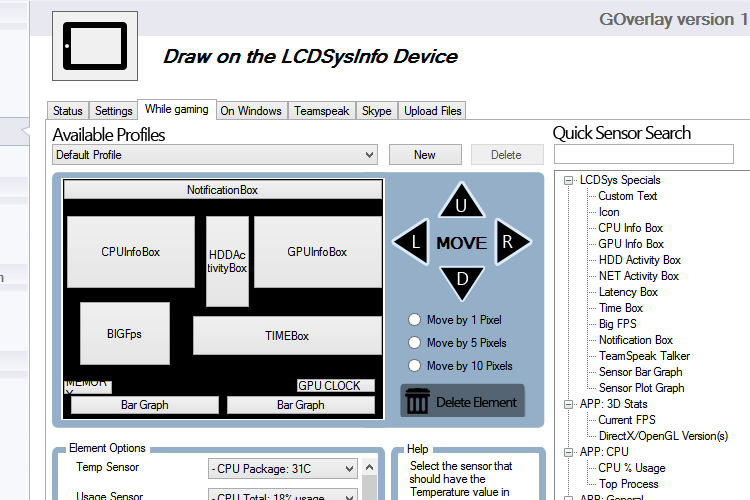This screenshot has height=500, width=750.
Task: Click the Quick Sensor Search field
Action: tap(643, 154)
